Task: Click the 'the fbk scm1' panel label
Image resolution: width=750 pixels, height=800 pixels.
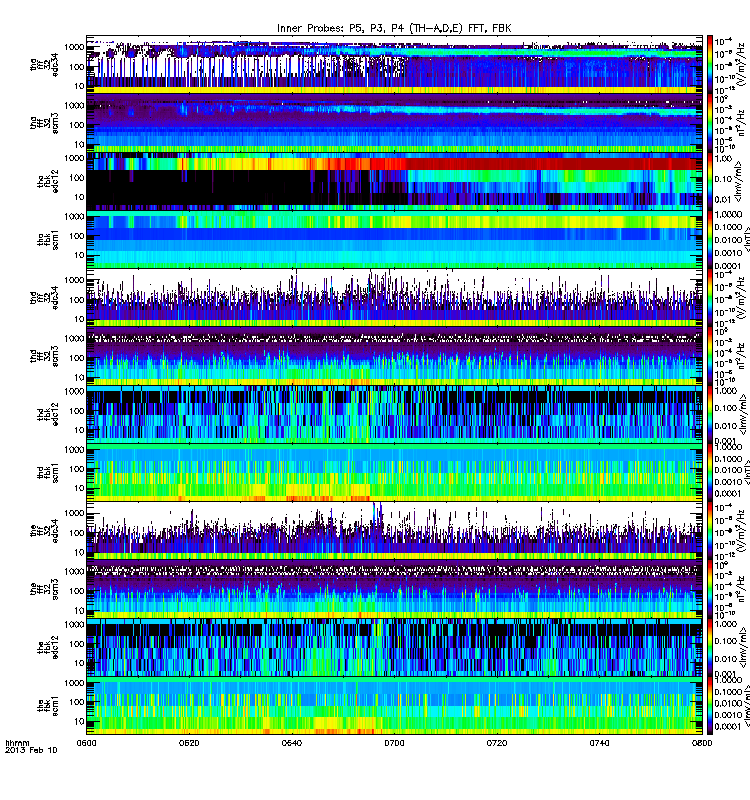Action: tap(48, 706)
